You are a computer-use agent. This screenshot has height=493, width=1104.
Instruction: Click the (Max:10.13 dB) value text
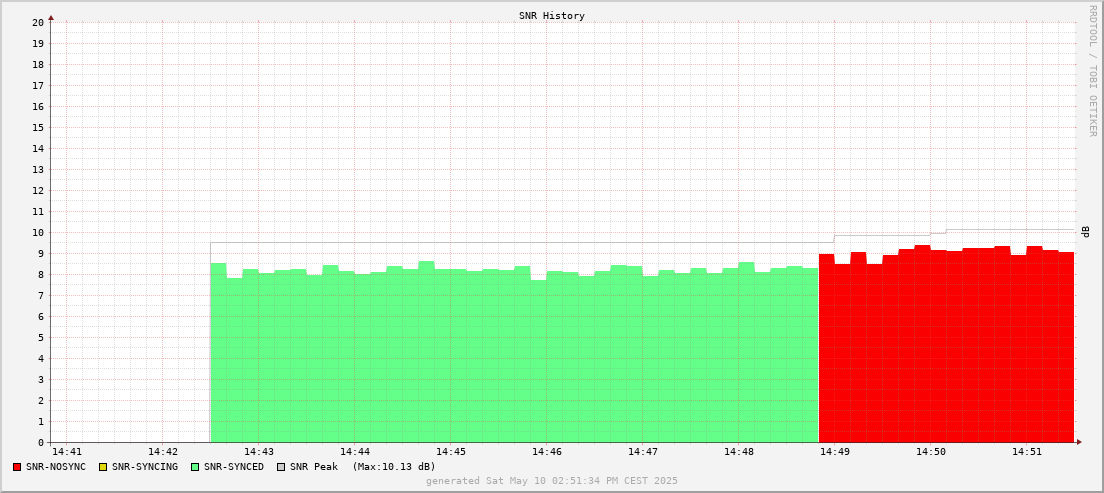(x=394, y=467)
